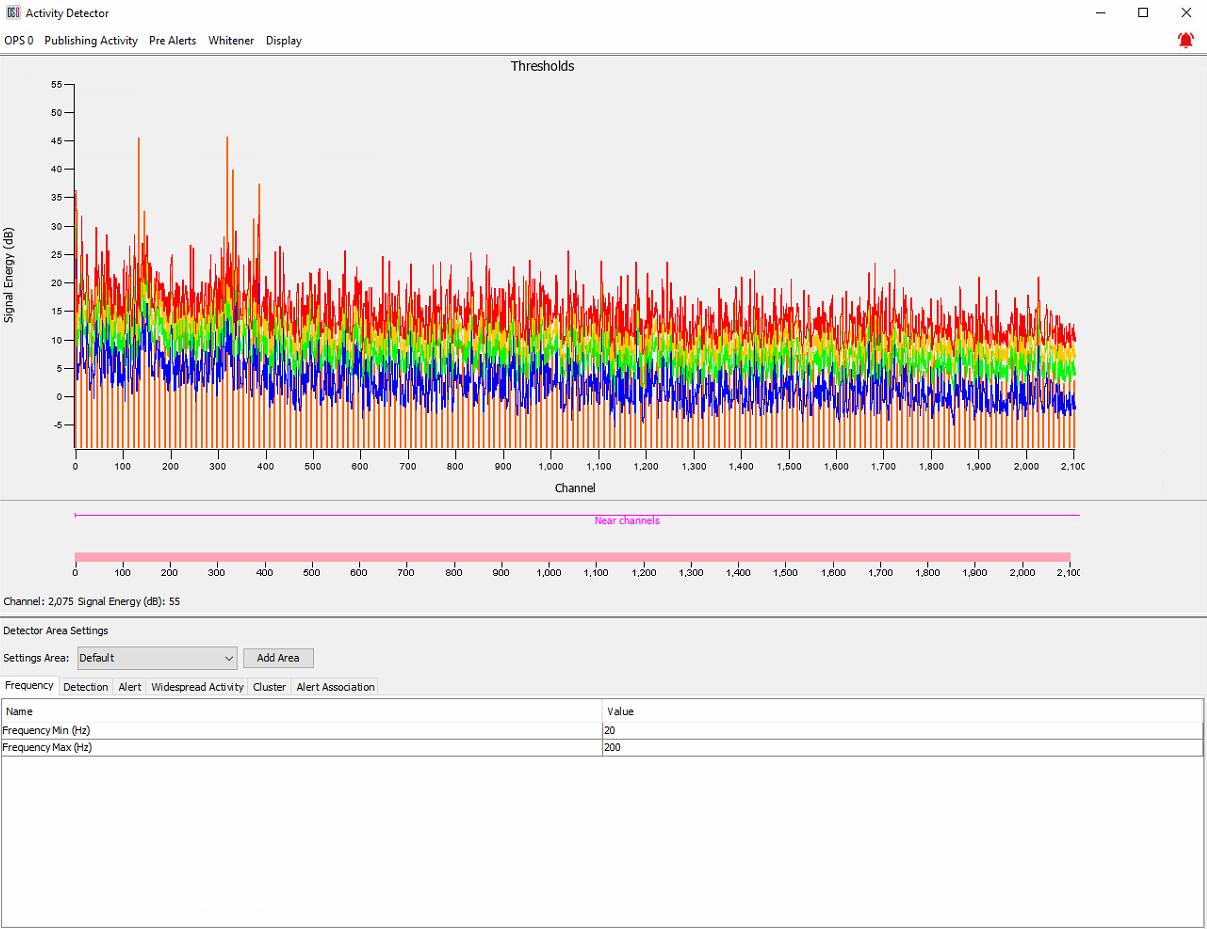Image resolution: width=1207 pixels, height=929 pixels.
Task: Click the red alarm bell icon
Action: [x=1185, y=40]
